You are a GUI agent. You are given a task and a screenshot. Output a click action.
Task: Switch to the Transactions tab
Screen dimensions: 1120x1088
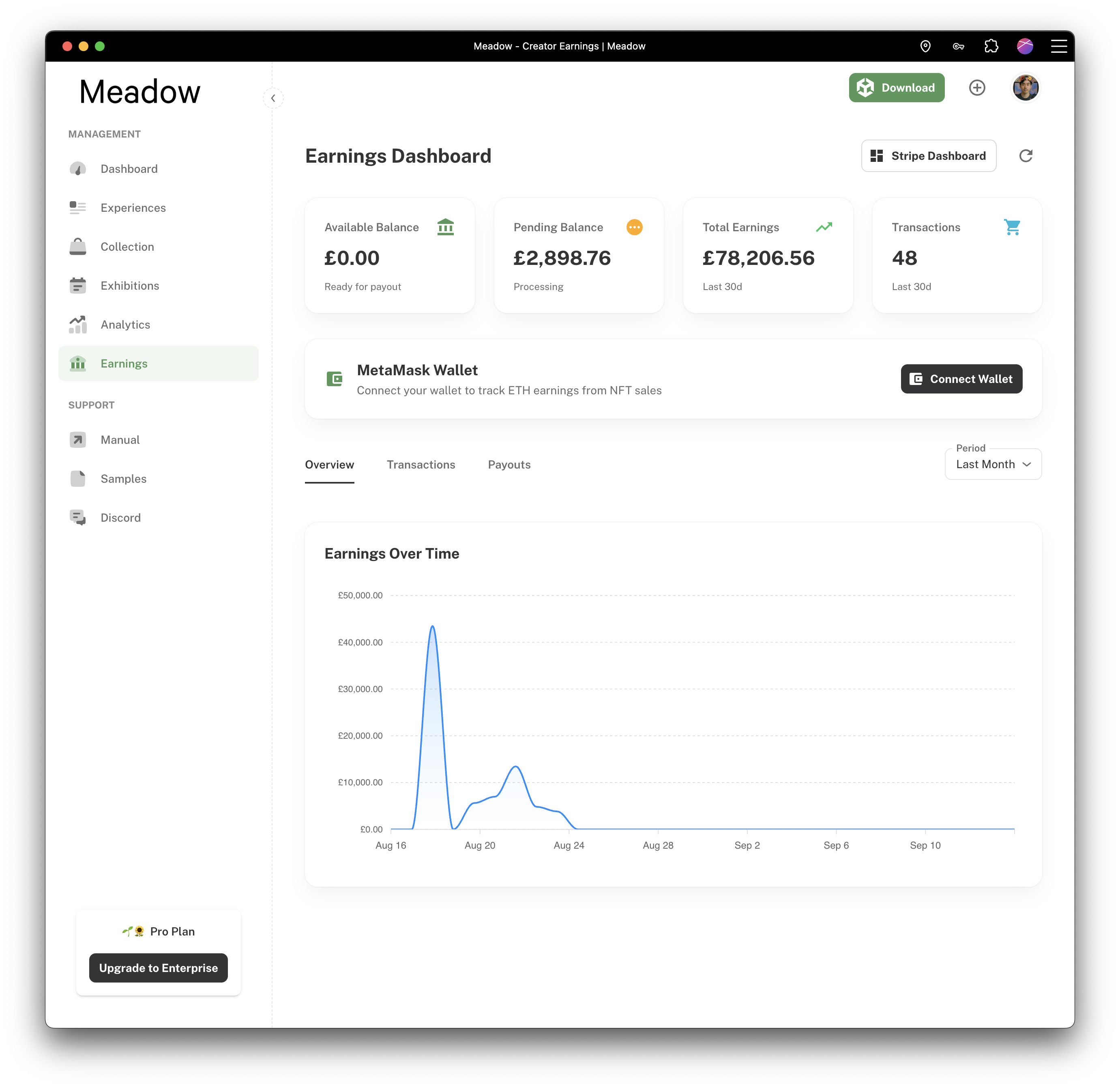tap(421, 465)
